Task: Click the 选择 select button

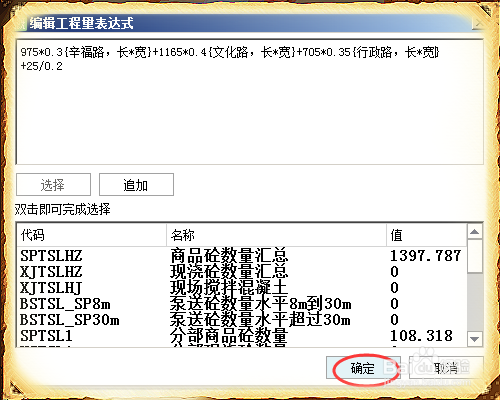Action: pyautogui.click(x=53, y=184)
